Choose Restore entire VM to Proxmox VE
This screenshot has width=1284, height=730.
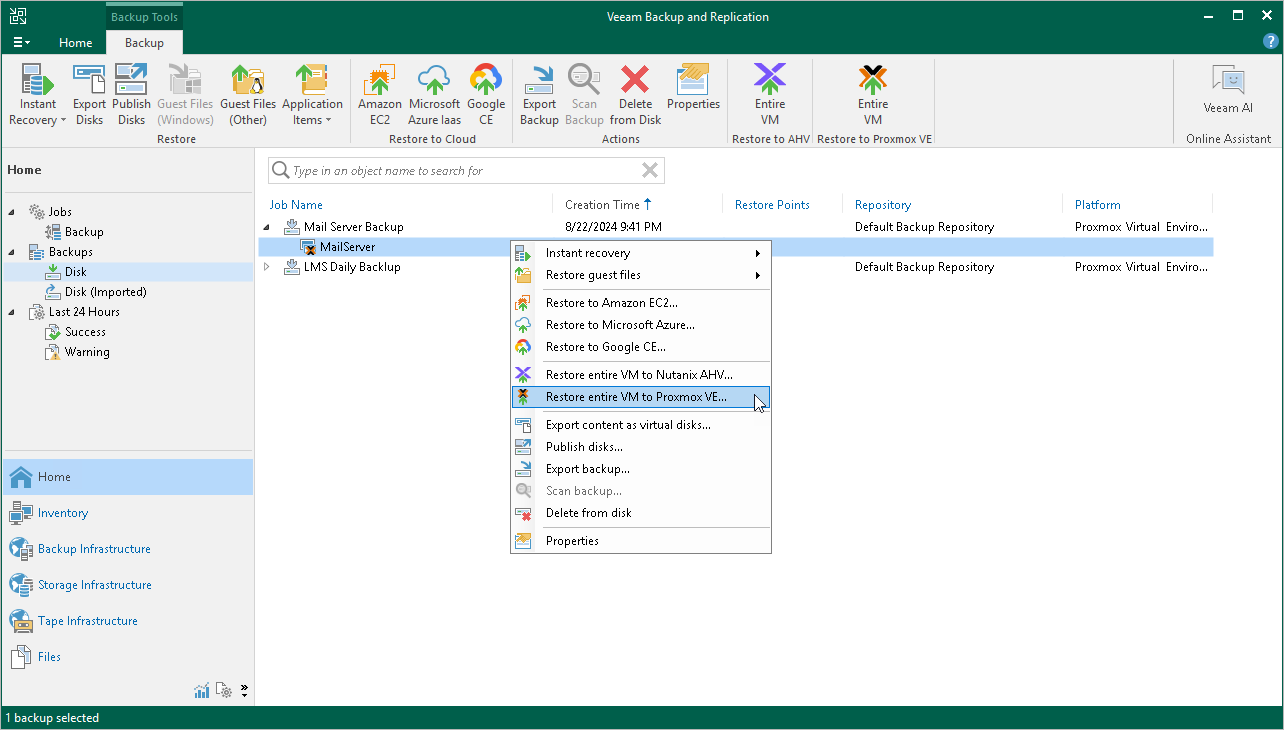tap(641, 397)
